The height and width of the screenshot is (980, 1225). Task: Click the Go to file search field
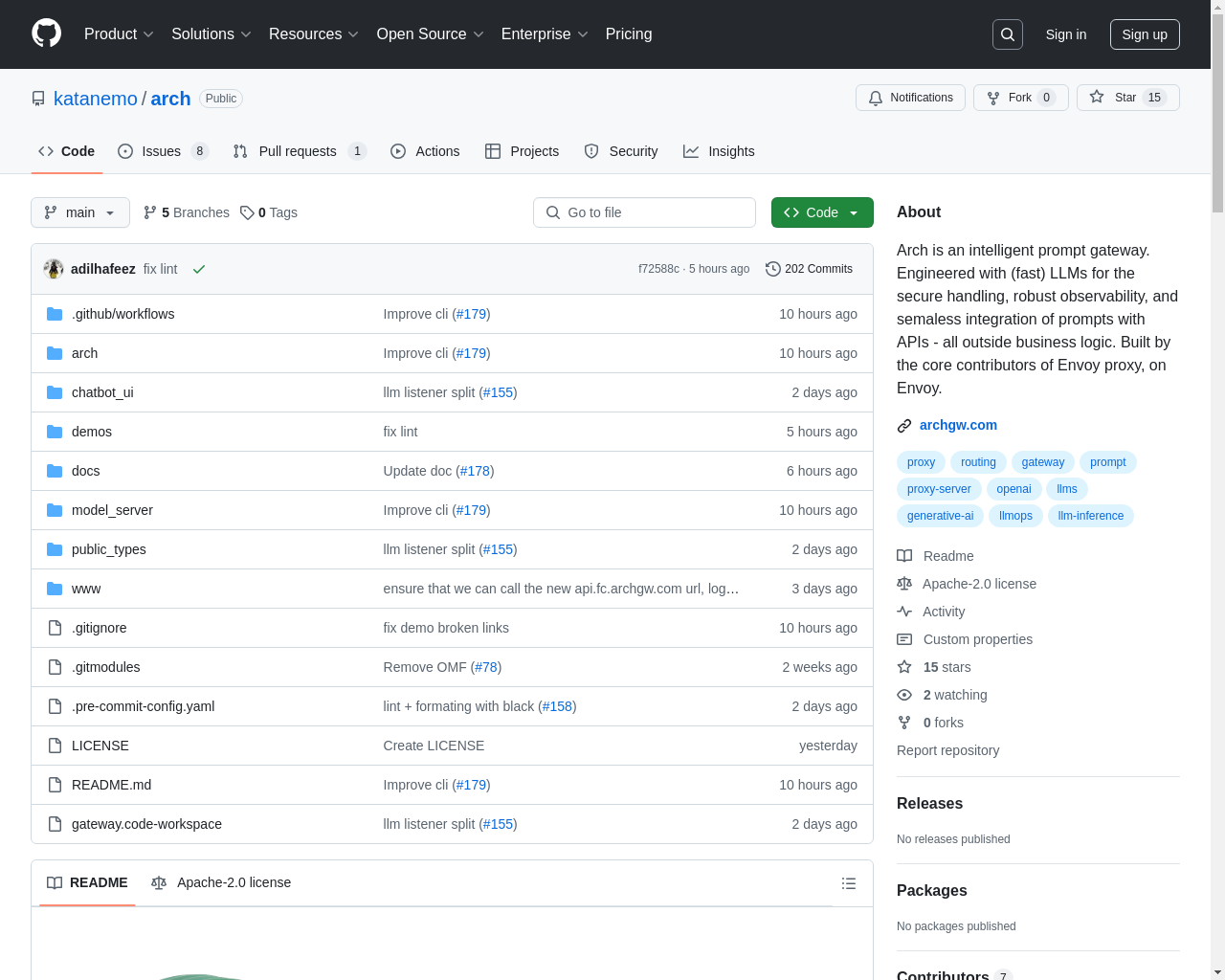(644, 212)
